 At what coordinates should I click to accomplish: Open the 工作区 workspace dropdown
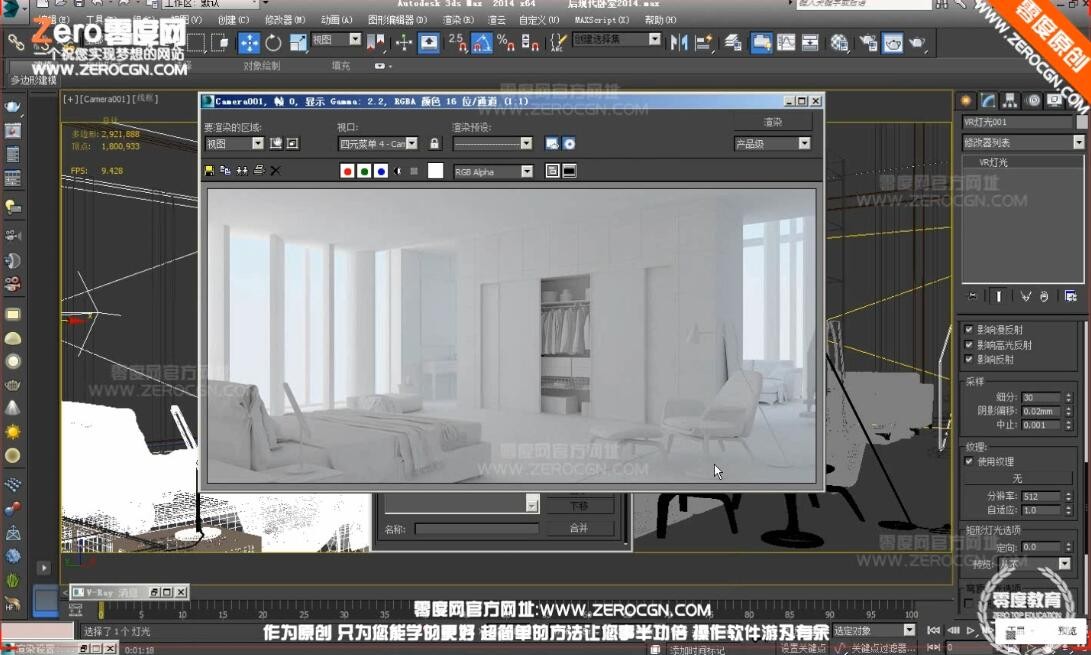tap(209, 3)
